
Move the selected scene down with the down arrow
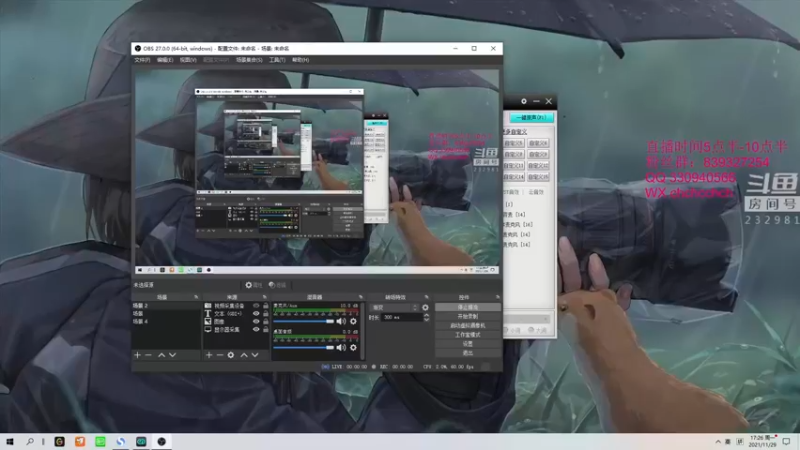click(172, 355)
